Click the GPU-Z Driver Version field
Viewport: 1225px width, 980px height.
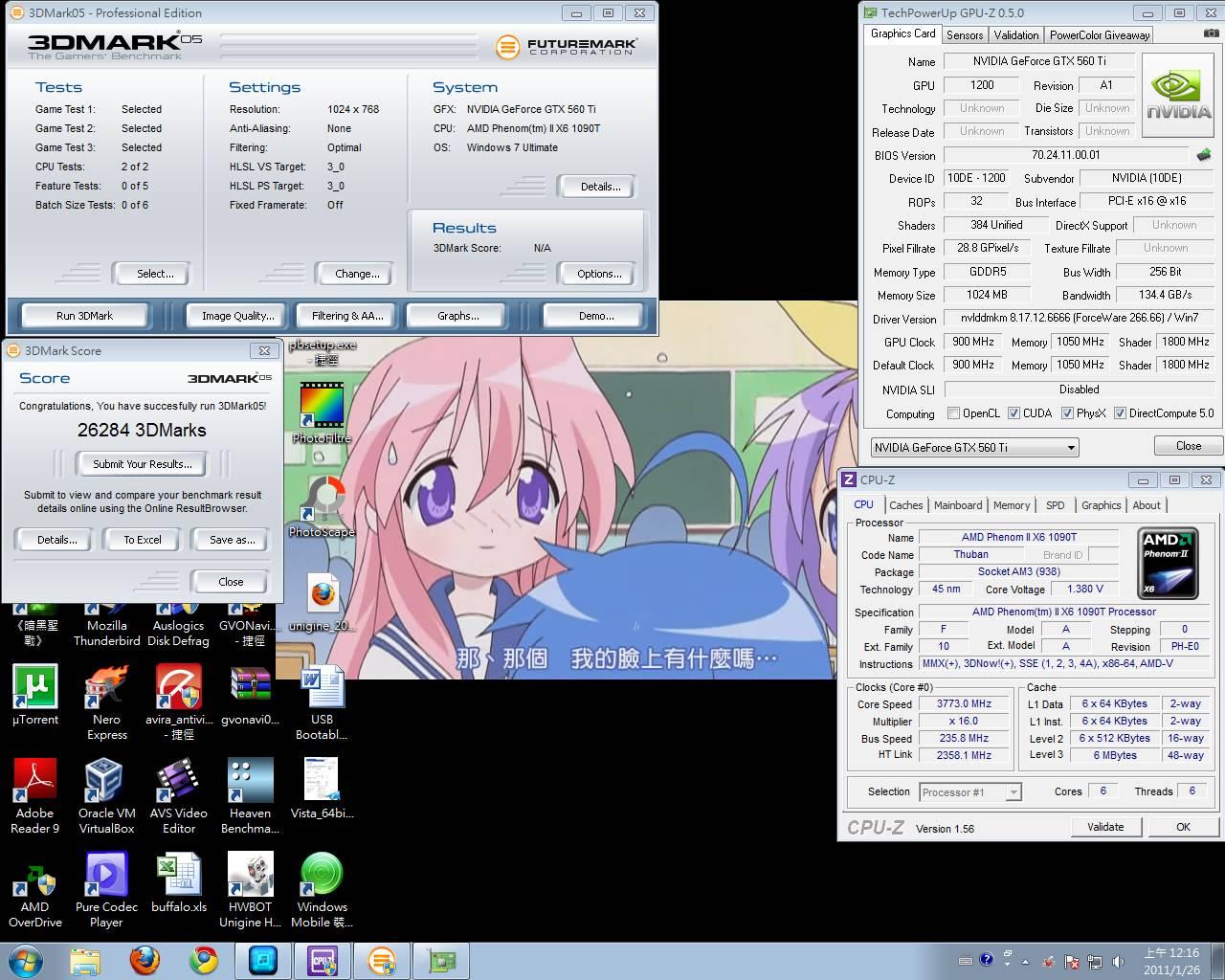pos(1079,318)
